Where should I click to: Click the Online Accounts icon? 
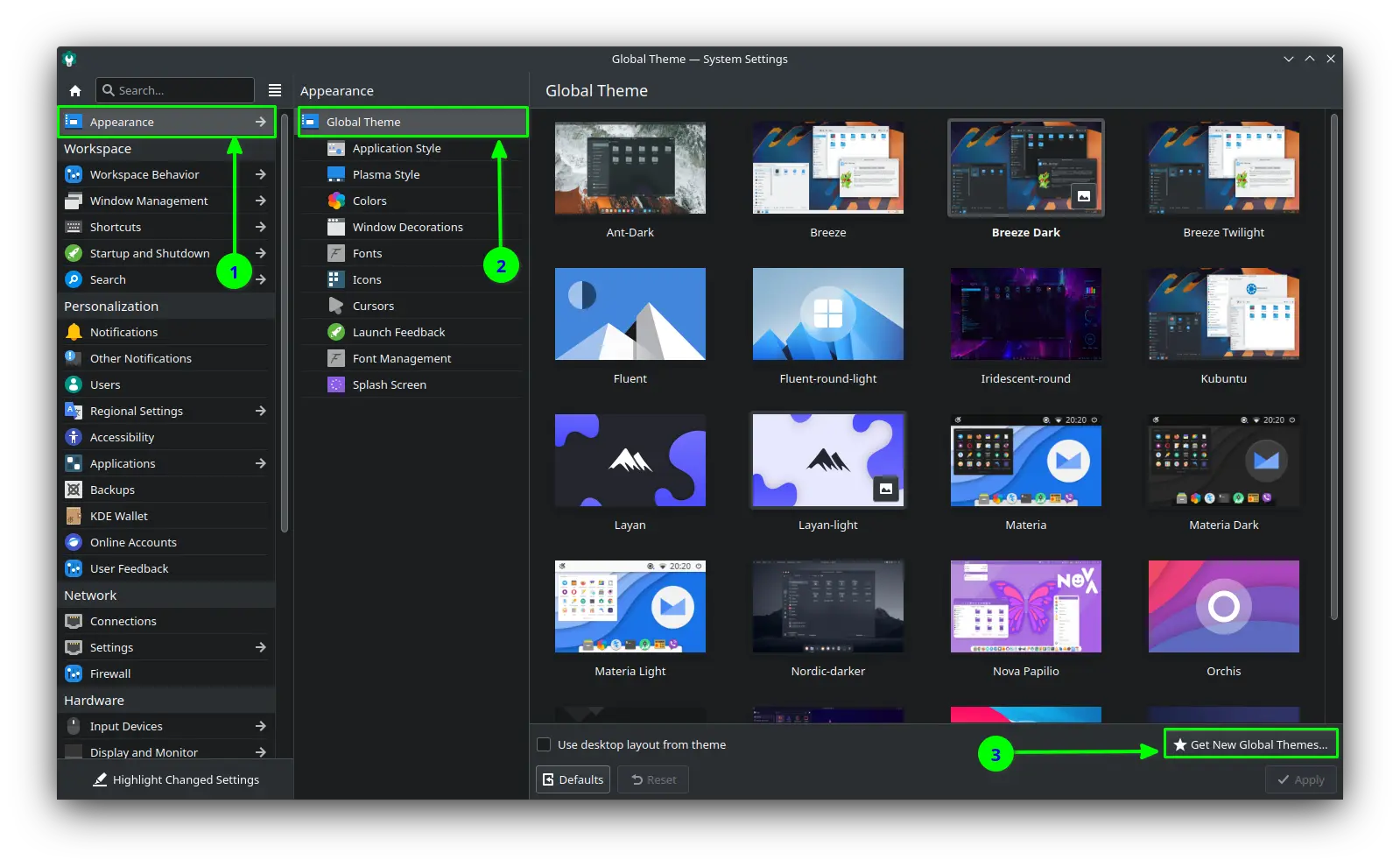coord(74,542)
